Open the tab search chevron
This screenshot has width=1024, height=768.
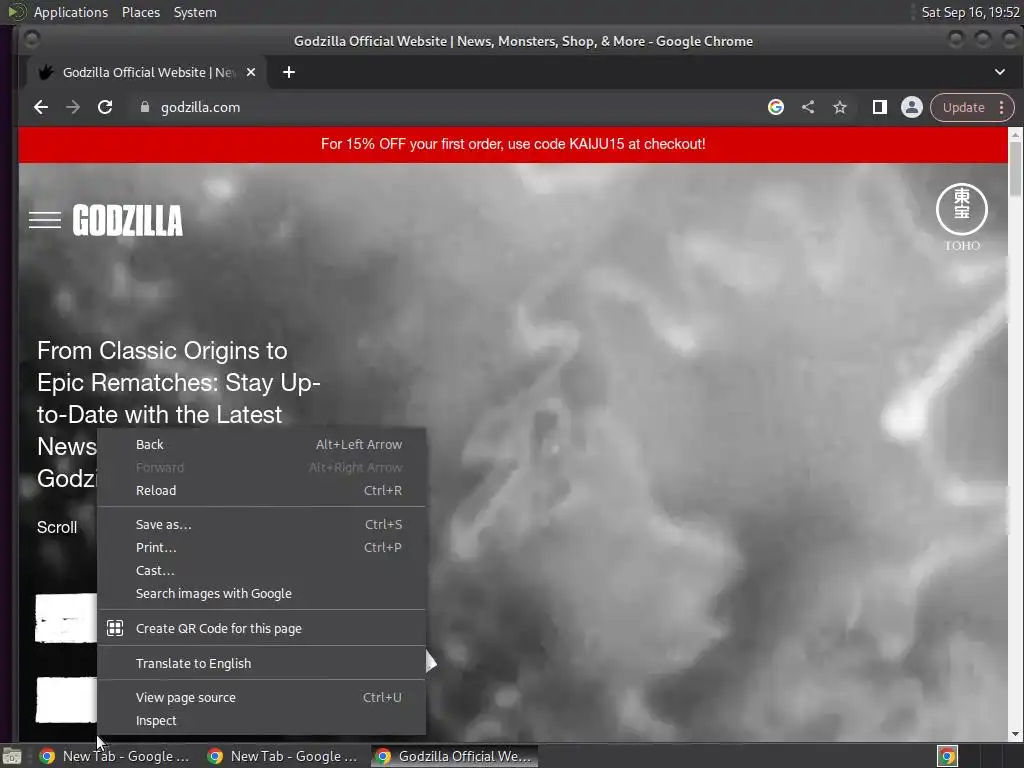[1000, 72]
